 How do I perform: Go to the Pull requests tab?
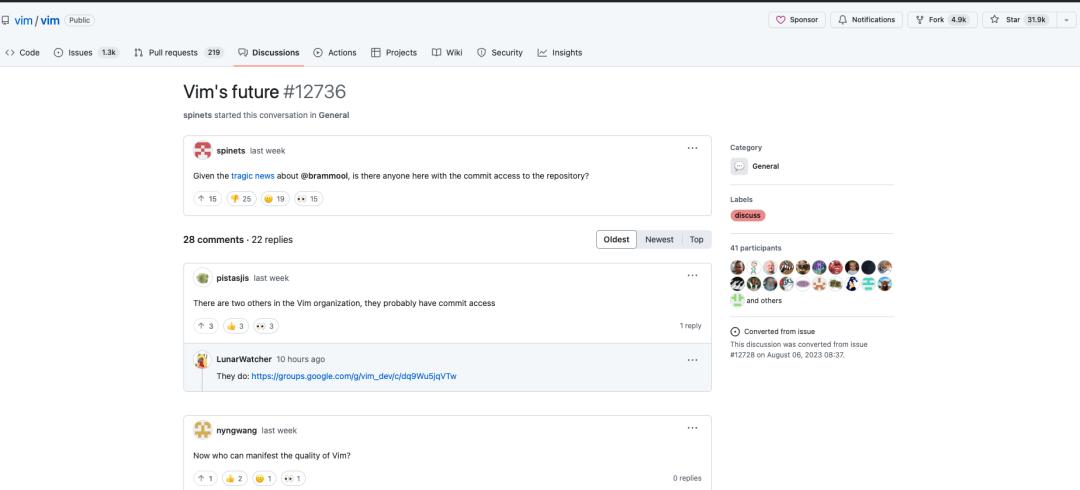click(x=178, y=52)
